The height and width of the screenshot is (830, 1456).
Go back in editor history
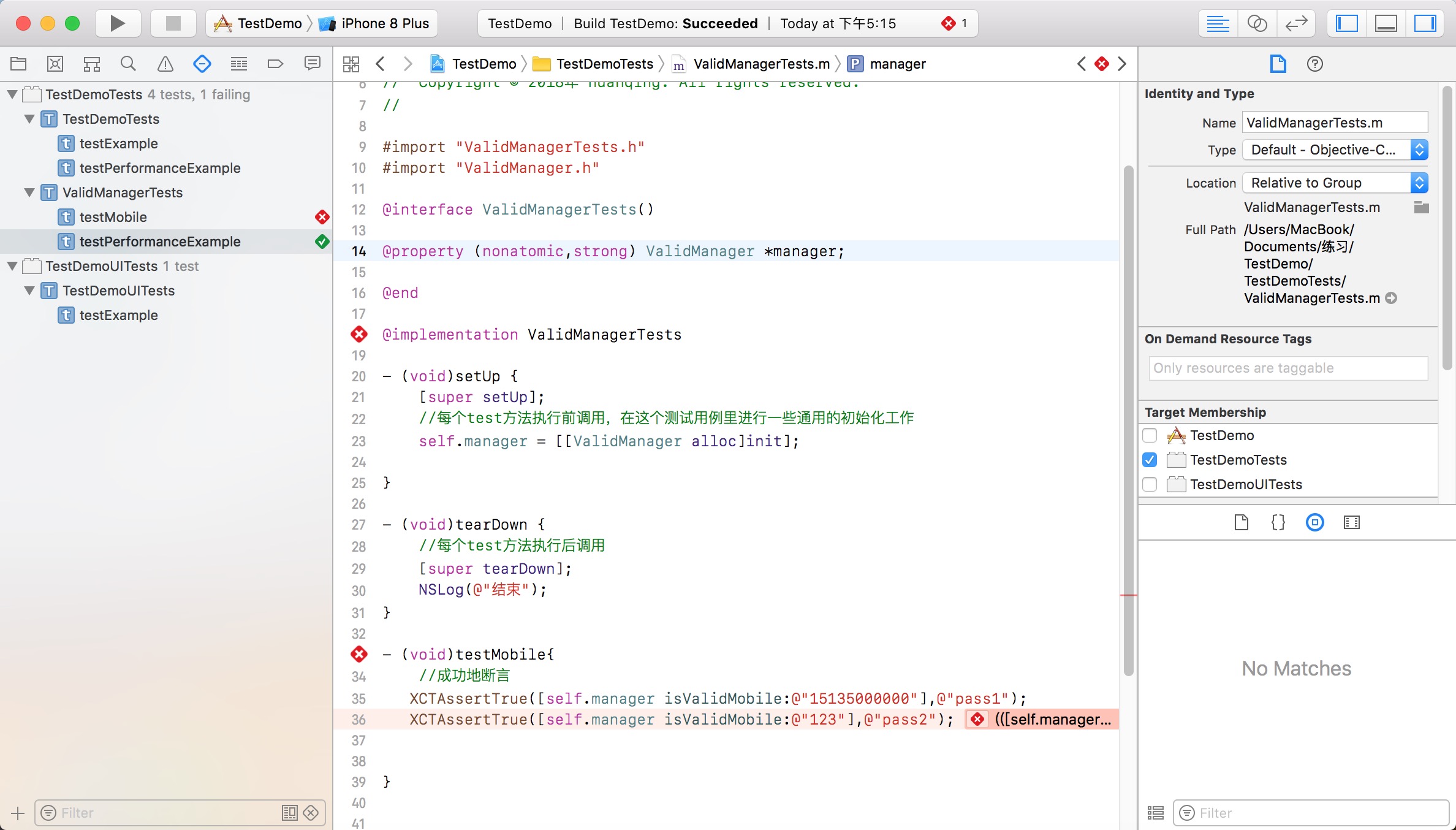[x=381, y=64]
